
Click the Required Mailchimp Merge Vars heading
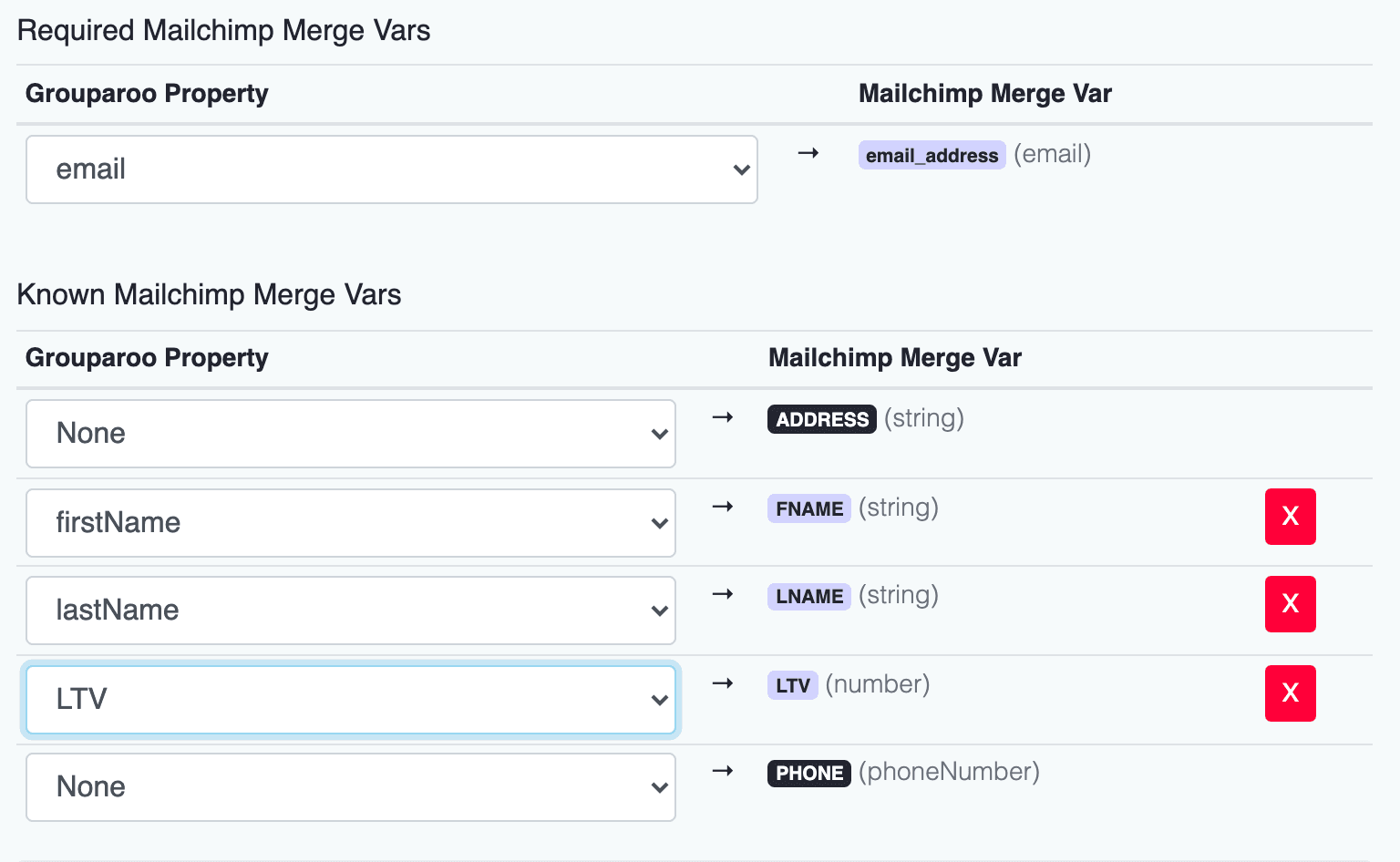[x=223, y=30]
